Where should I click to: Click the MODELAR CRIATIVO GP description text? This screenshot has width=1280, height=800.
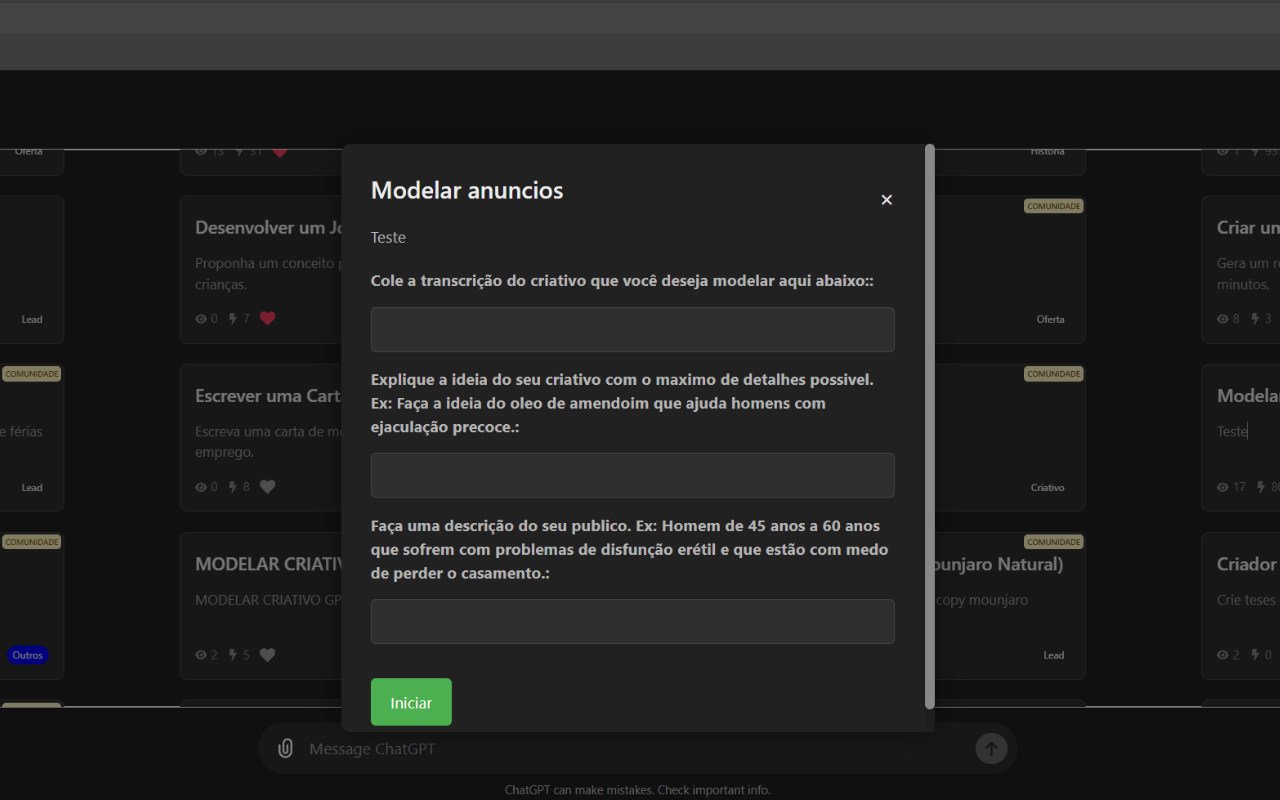[x=268, y=600]
